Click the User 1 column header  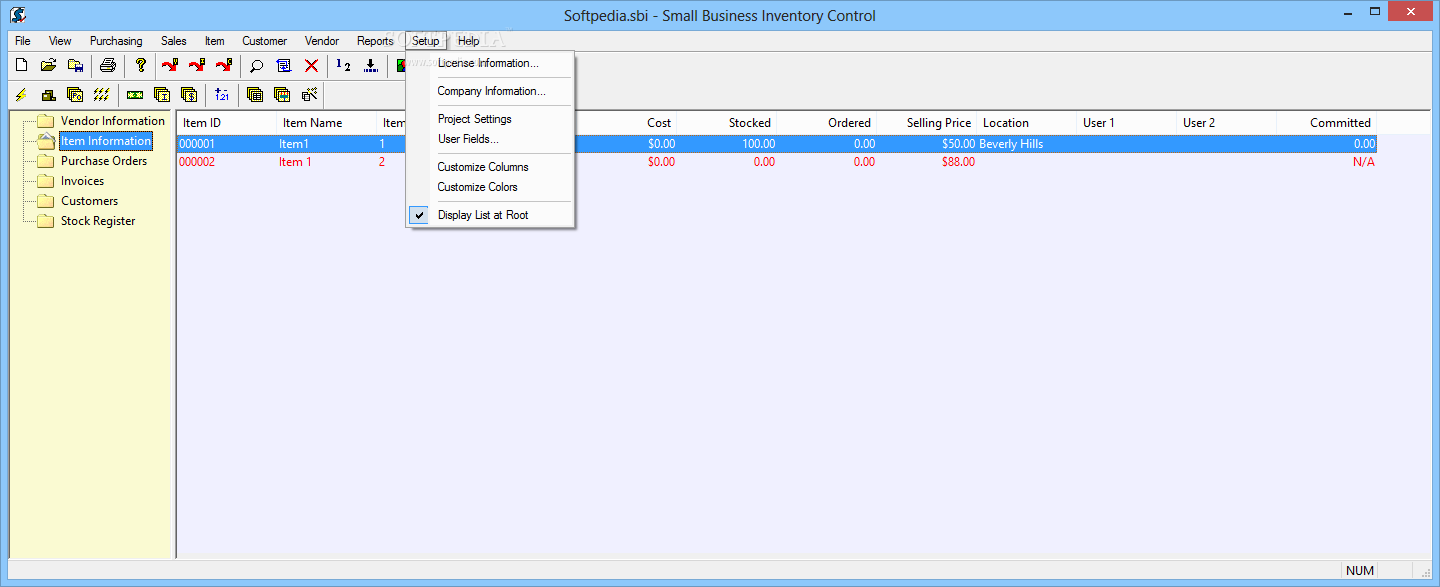click(x=1127, y=123)
